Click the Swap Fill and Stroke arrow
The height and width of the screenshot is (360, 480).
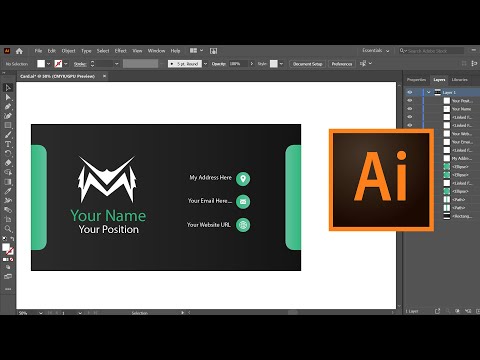(12, 239)
